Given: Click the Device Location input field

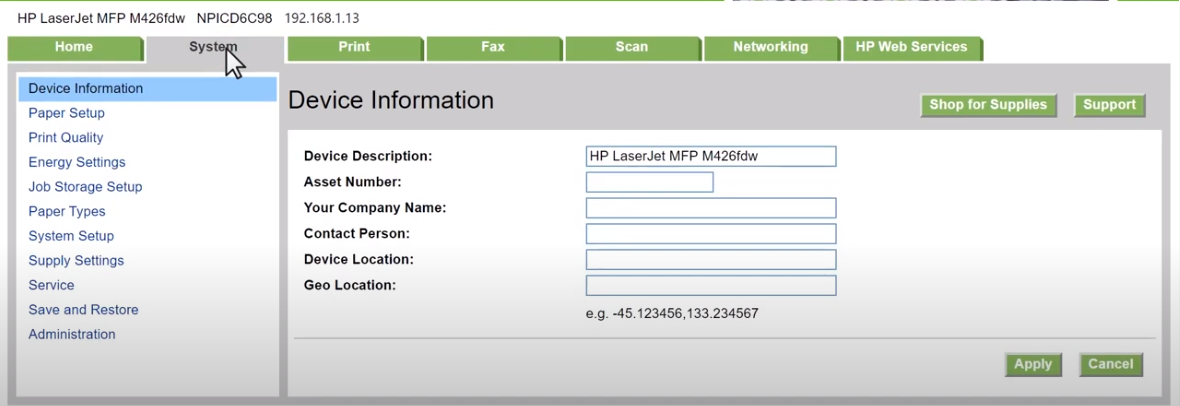Looking at the screenshot, I should pyautogui.click(x=711, y=260).
